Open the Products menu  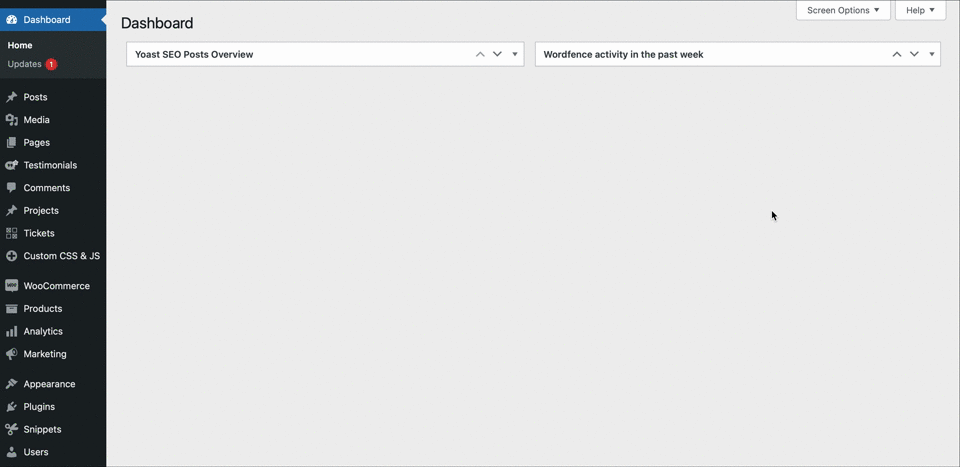click(43, 309)
